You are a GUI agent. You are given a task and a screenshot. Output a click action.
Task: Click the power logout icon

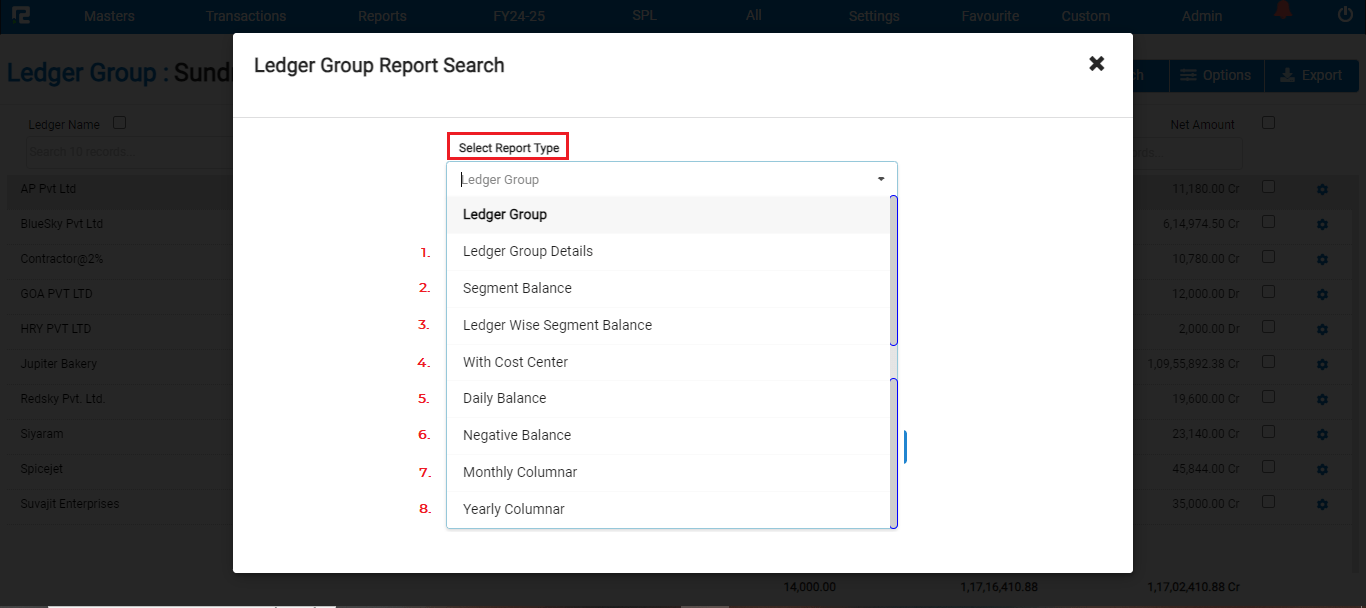tap(1344, 15)
